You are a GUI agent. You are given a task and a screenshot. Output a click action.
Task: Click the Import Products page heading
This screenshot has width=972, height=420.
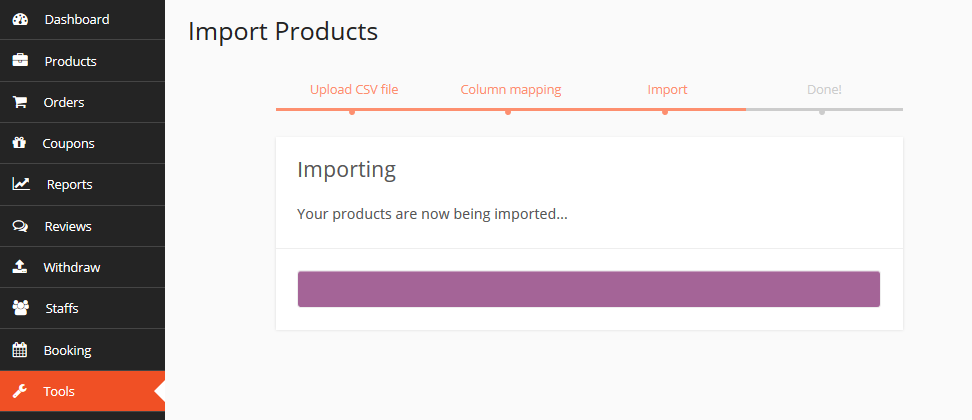283,31
